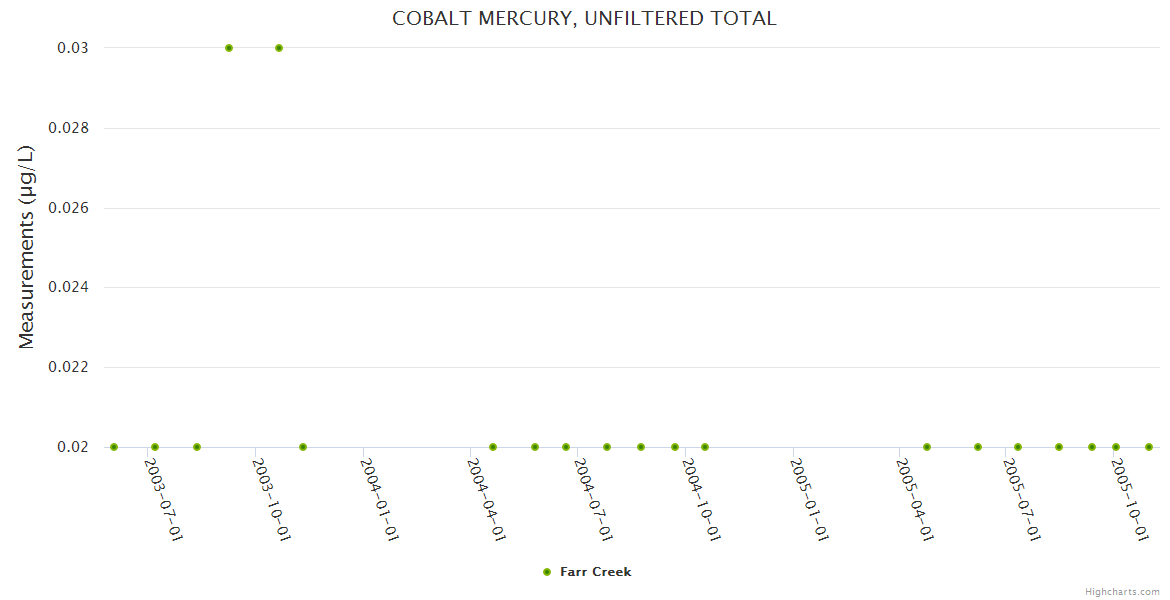Select first data point after 2005-04-01 tick

[927, 447]
